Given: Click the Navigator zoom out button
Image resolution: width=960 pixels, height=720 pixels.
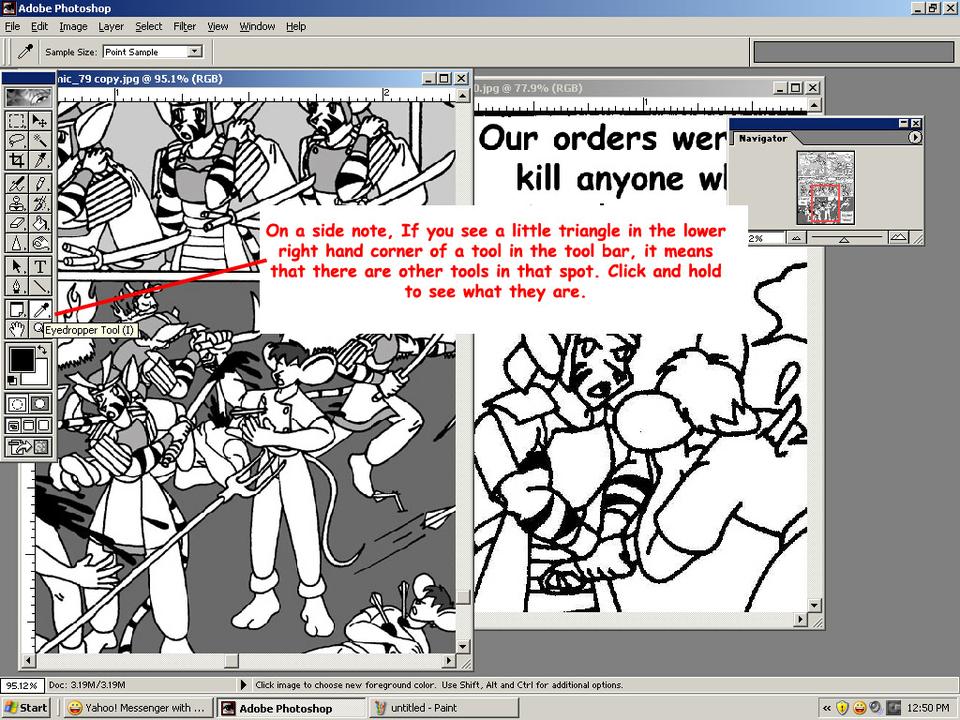Looking at the screenshot, I should click(796, 238).
